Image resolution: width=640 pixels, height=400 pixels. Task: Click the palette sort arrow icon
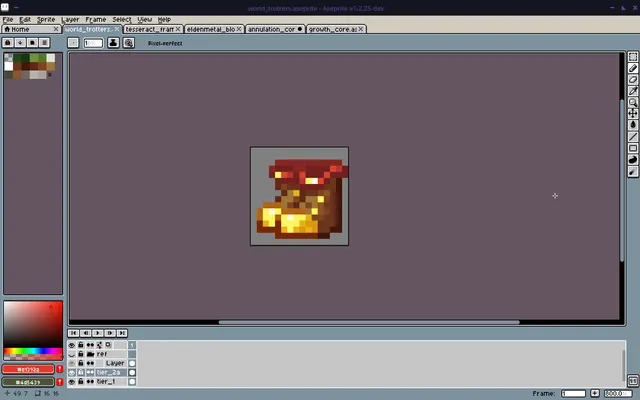click(x=20, y=43)
